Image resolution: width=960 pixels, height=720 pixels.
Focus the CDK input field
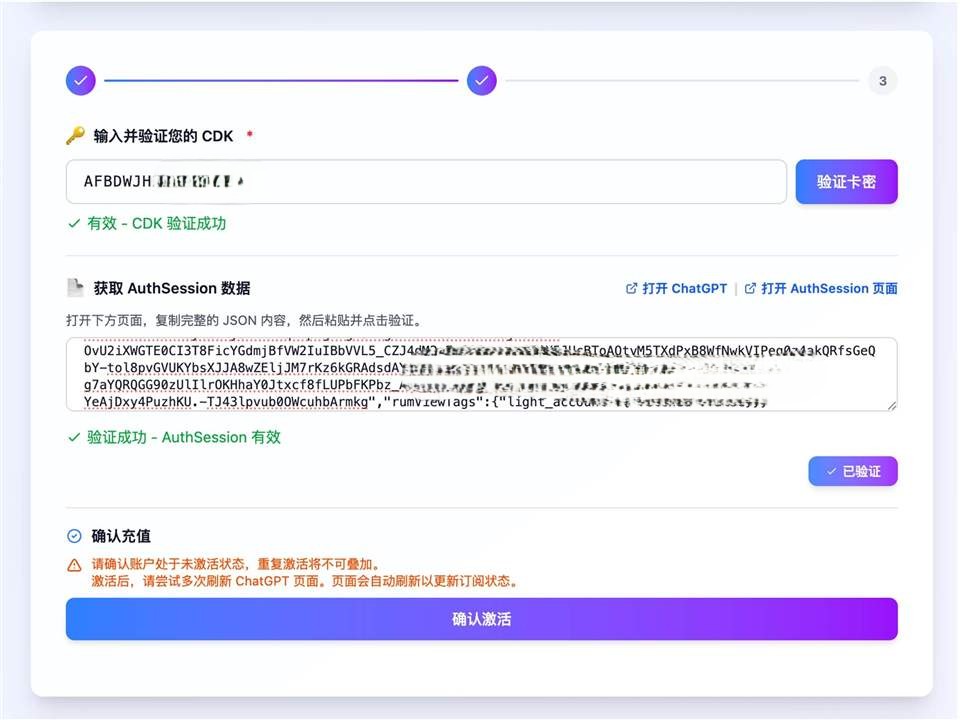pos(426,182)
